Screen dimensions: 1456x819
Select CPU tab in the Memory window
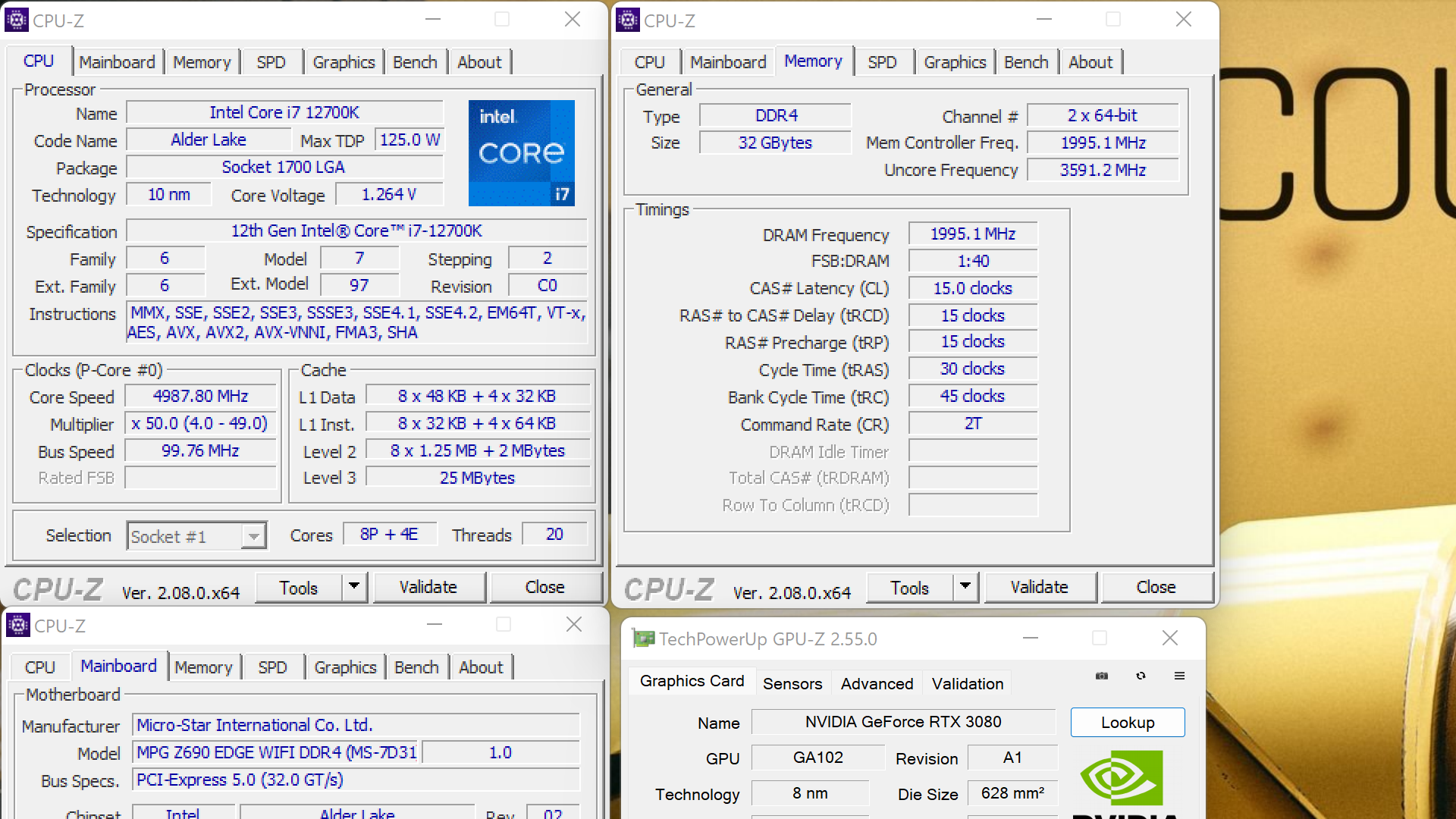(x=650, y=62)
